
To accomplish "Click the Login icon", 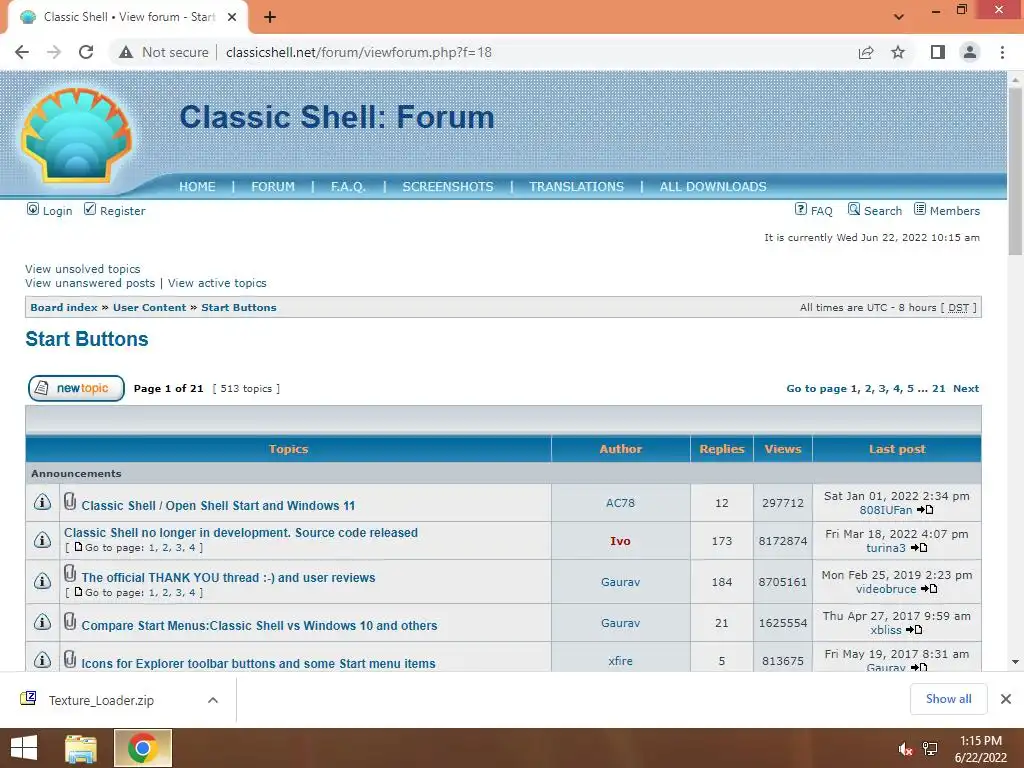I will click(x=33, y=209).
